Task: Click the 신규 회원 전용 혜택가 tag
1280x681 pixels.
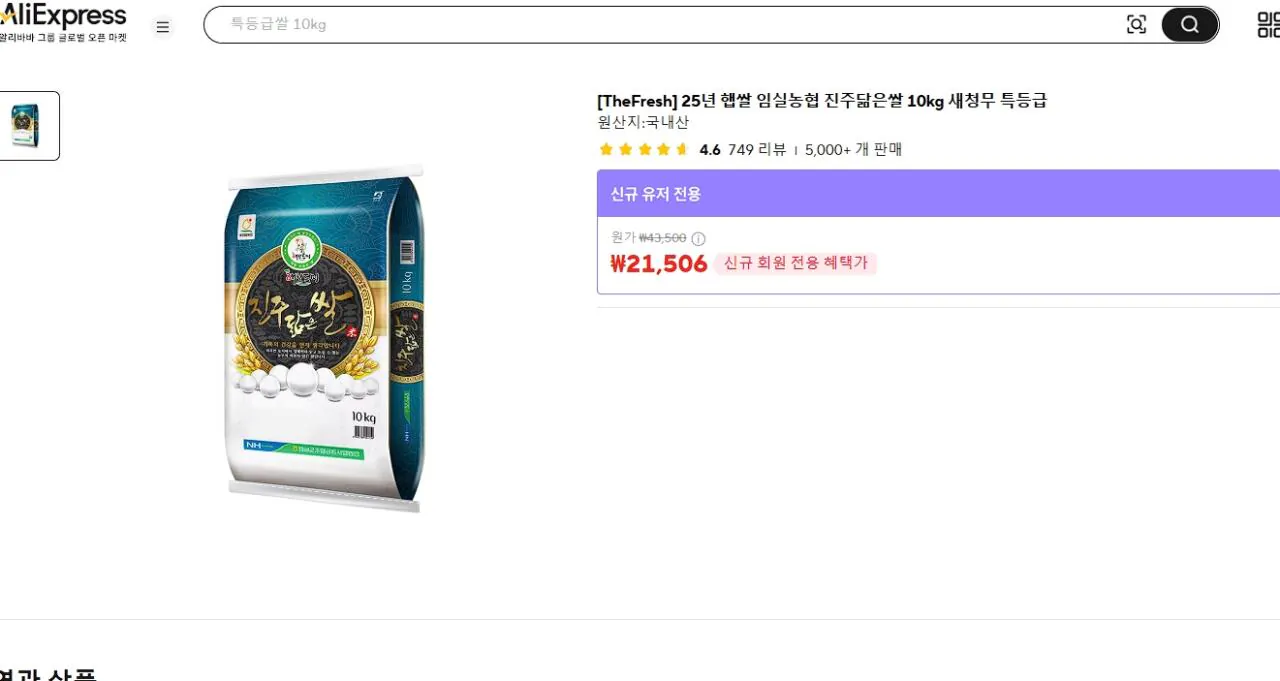Action: click(796, 264)
